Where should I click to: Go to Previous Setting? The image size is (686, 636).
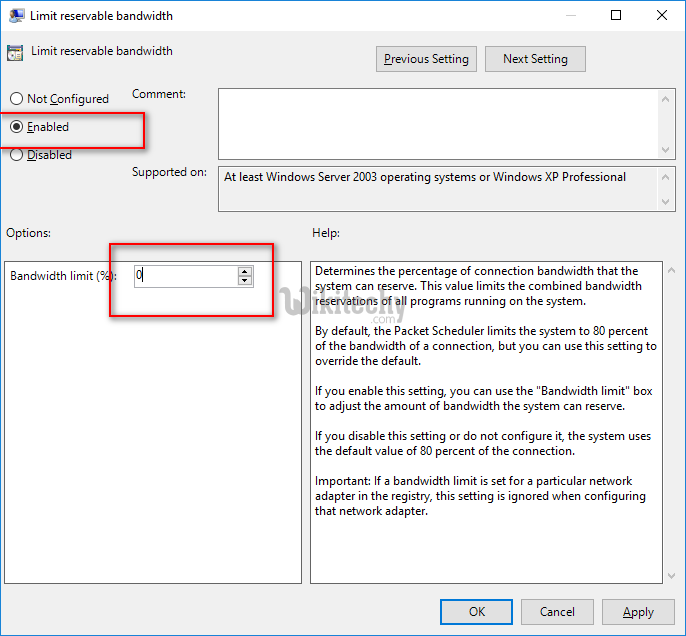426,59
